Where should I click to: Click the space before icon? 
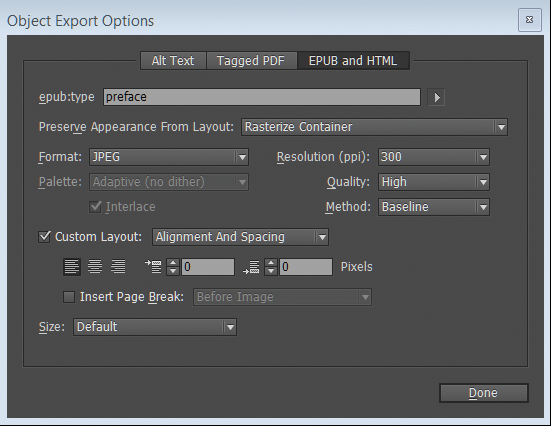coord(153,266)
